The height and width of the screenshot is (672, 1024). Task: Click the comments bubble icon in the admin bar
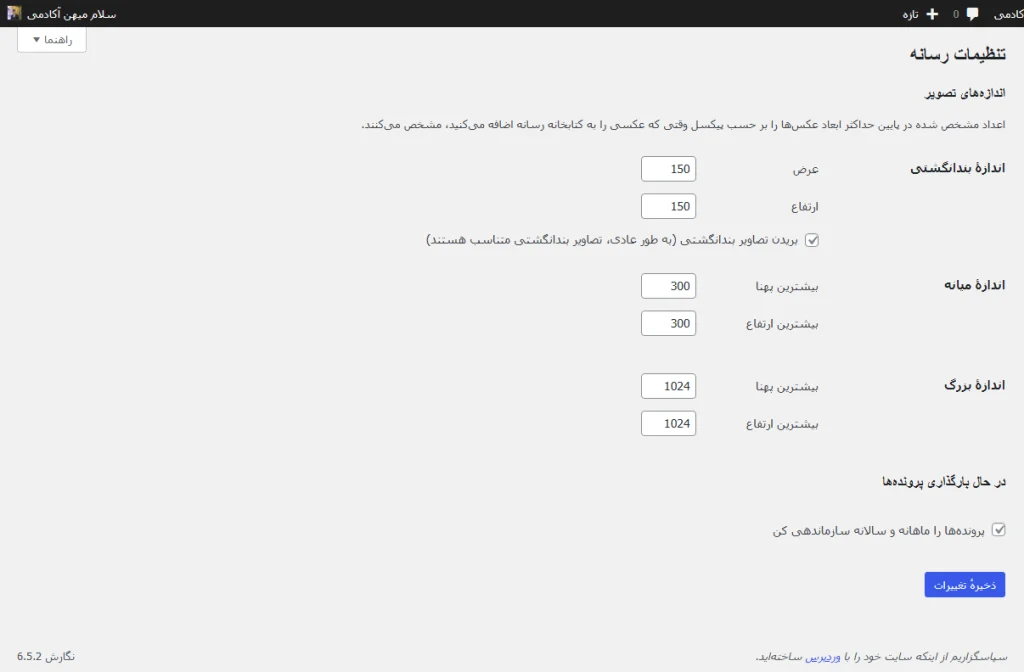click(971, 14)
